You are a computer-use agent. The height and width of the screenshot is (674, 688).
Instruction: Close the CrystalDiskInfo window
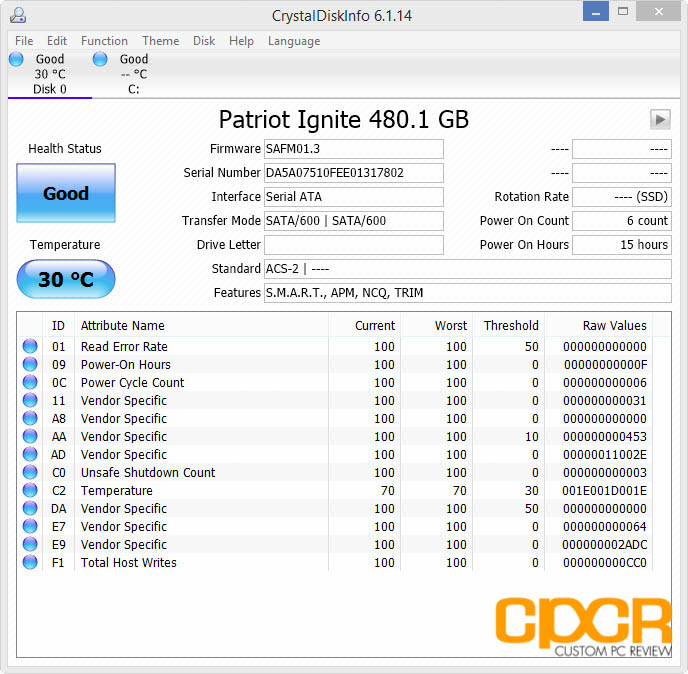coord(659,11)
